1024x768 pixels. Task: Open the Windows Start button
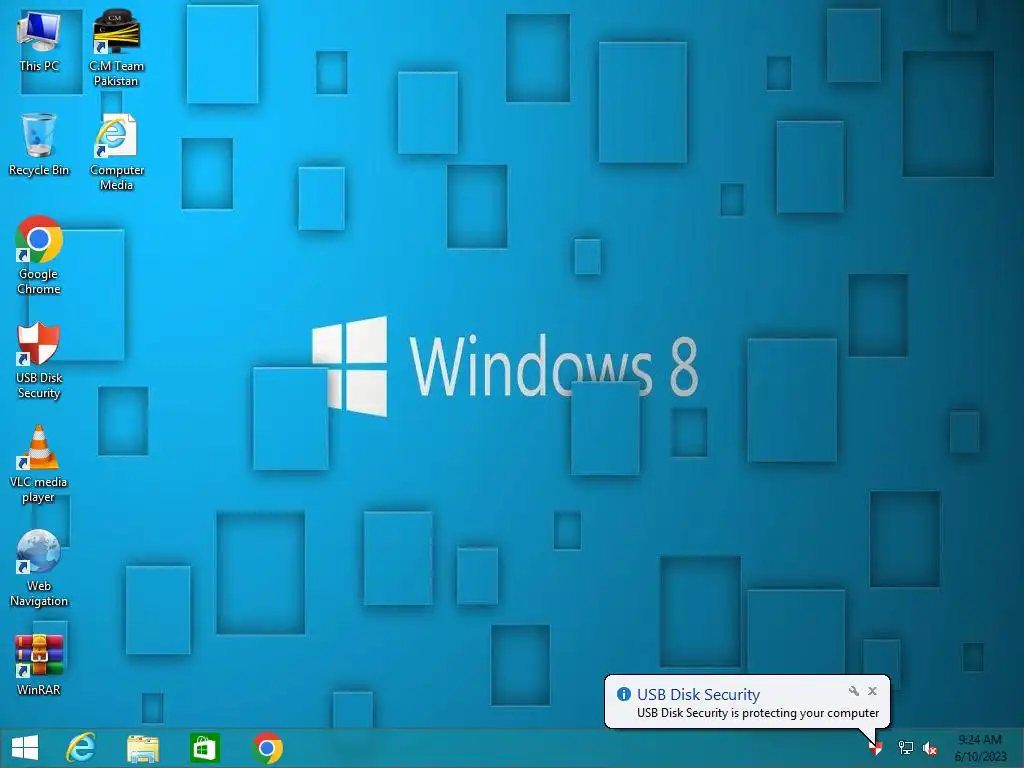point(25,748)
